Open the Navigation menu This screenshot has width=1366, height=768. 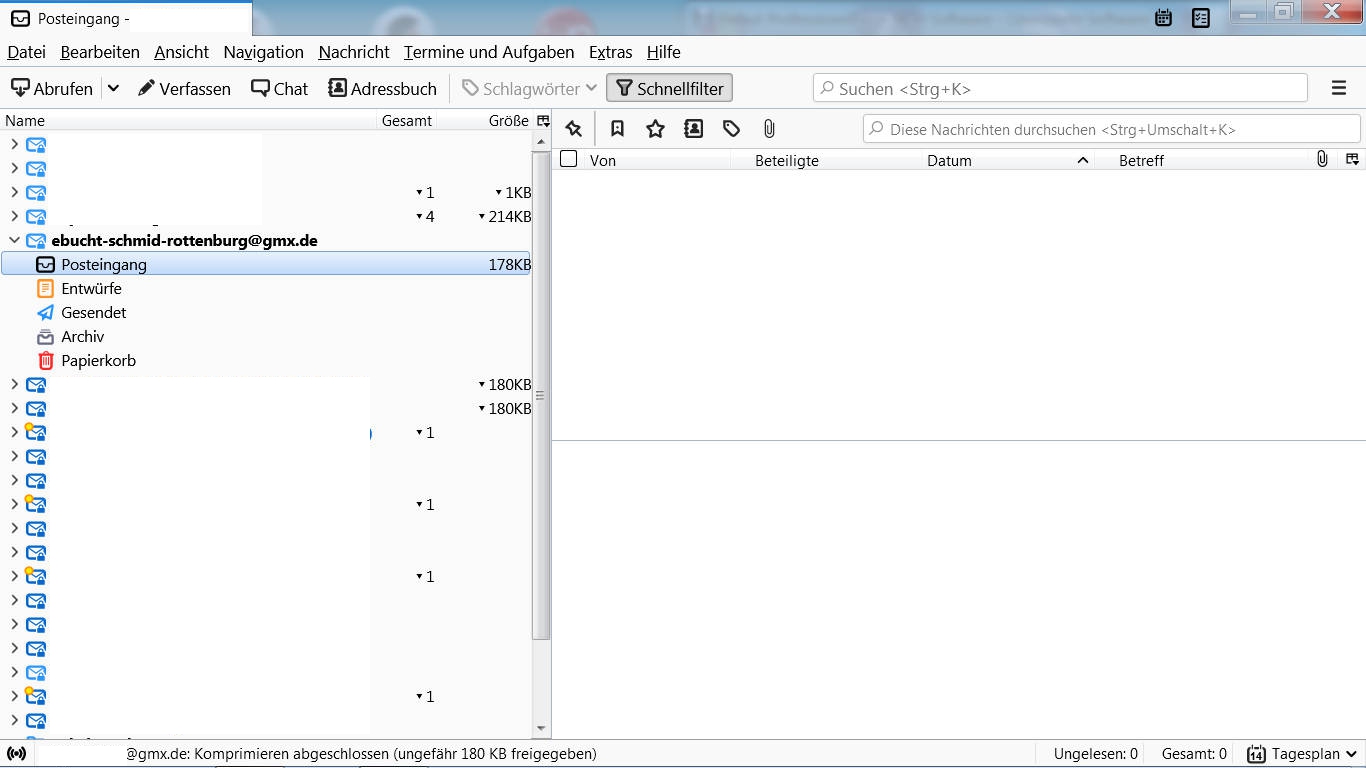click(263, 52)
